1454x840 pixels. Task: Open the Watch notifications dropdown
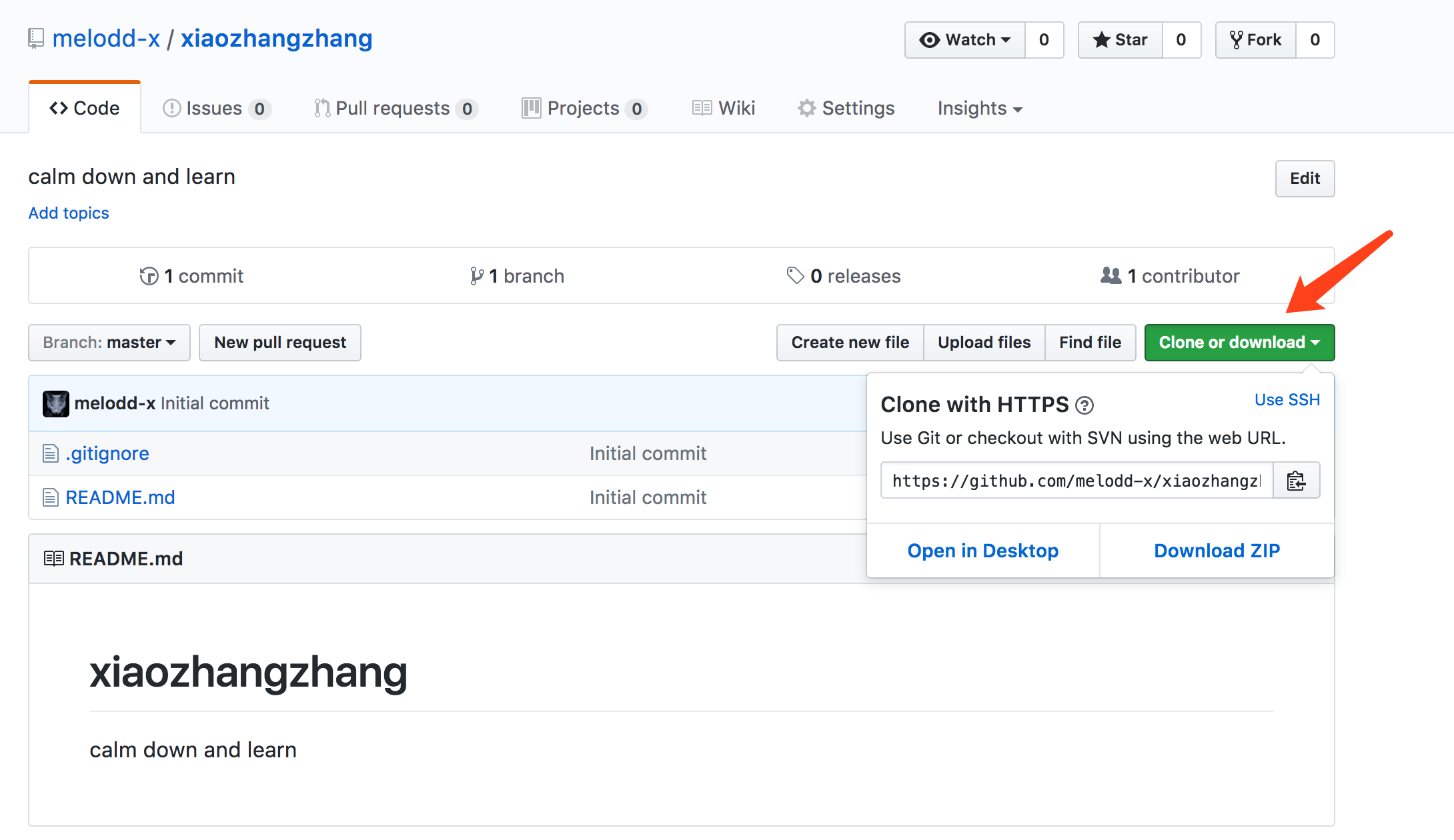964,40
